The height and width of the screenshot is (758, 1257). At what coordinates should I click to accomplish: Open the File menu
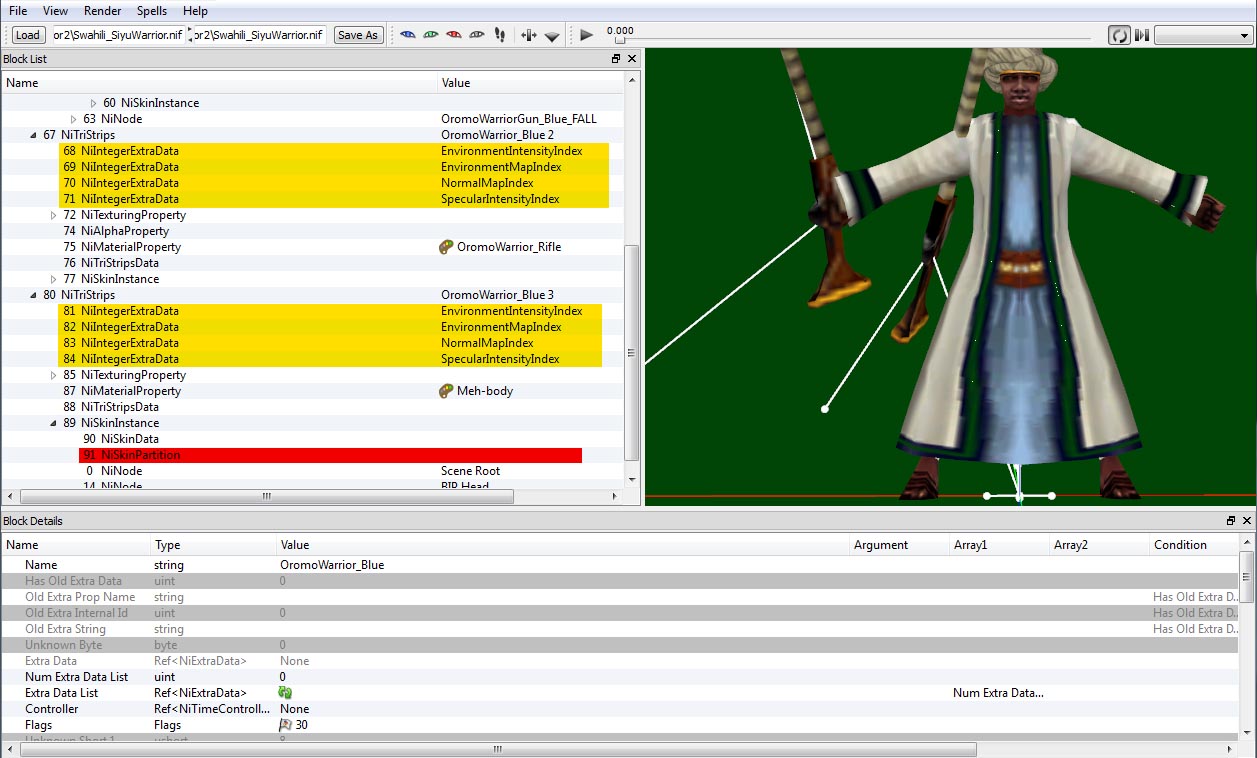pos(18,11)
